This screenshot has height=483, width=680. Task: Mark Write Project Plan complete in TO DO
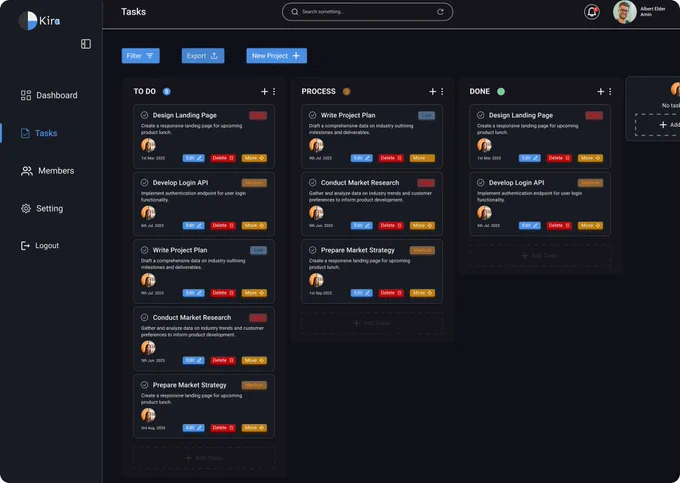(144, 250)
